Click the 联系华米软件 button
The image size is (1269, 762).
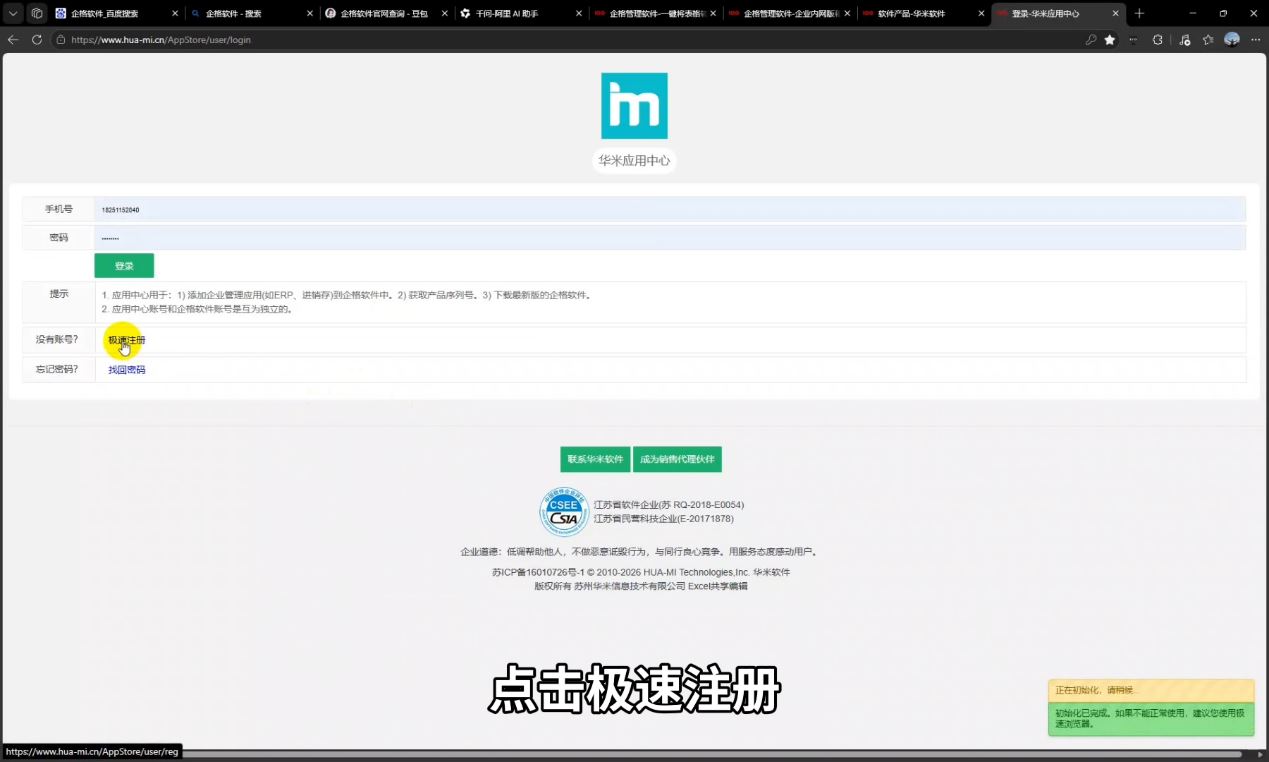tap(595, 459)
